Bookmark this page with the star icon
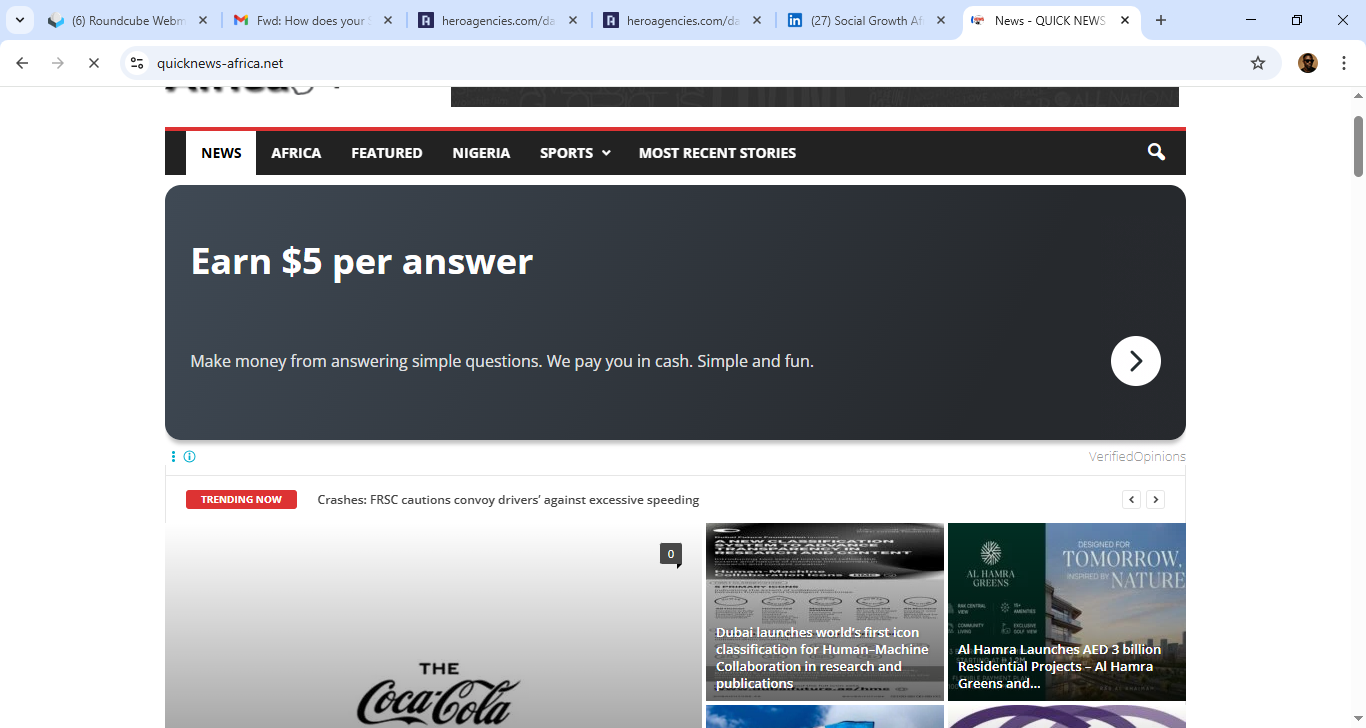Image resolution: width=1366 pixels, height=728 pixels. [1258, 63]
